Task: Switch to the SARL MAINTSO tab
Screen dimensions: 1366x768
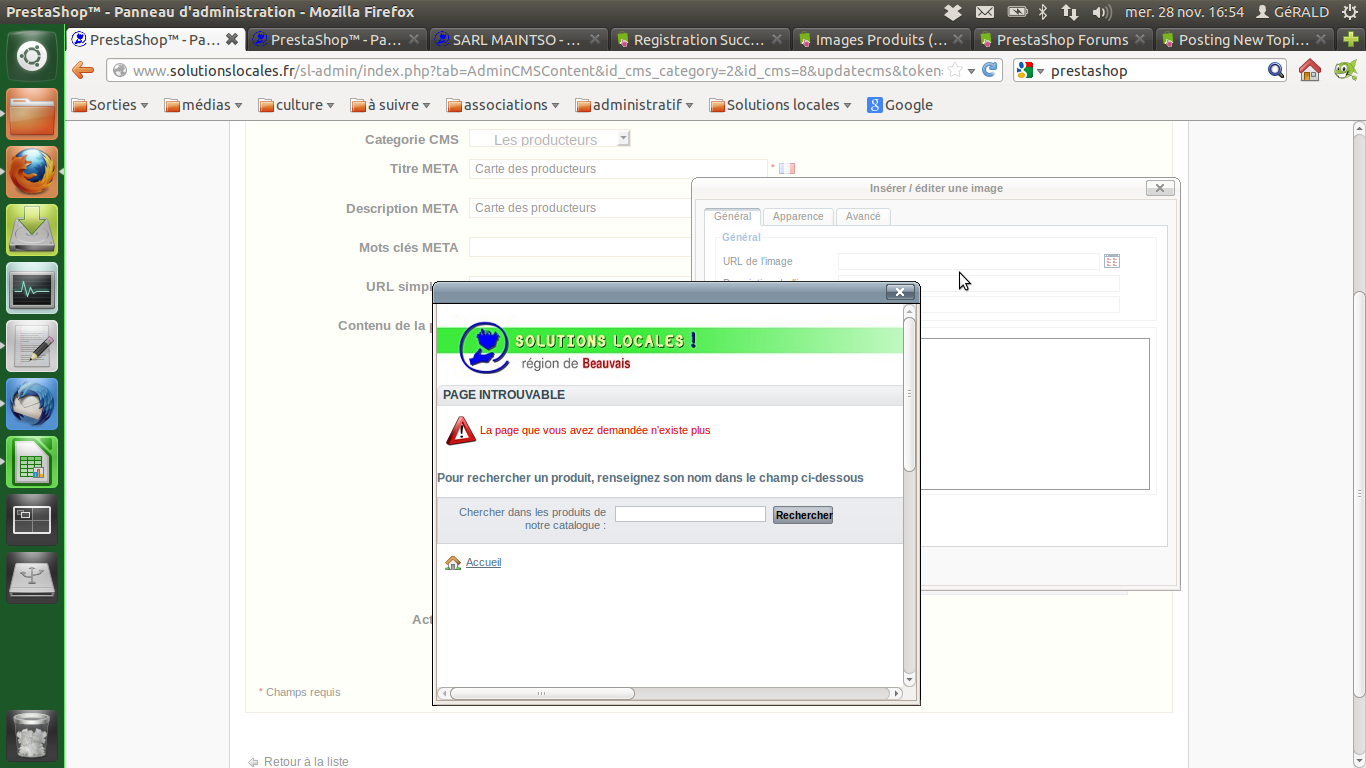Action: (x=518, y=40)
